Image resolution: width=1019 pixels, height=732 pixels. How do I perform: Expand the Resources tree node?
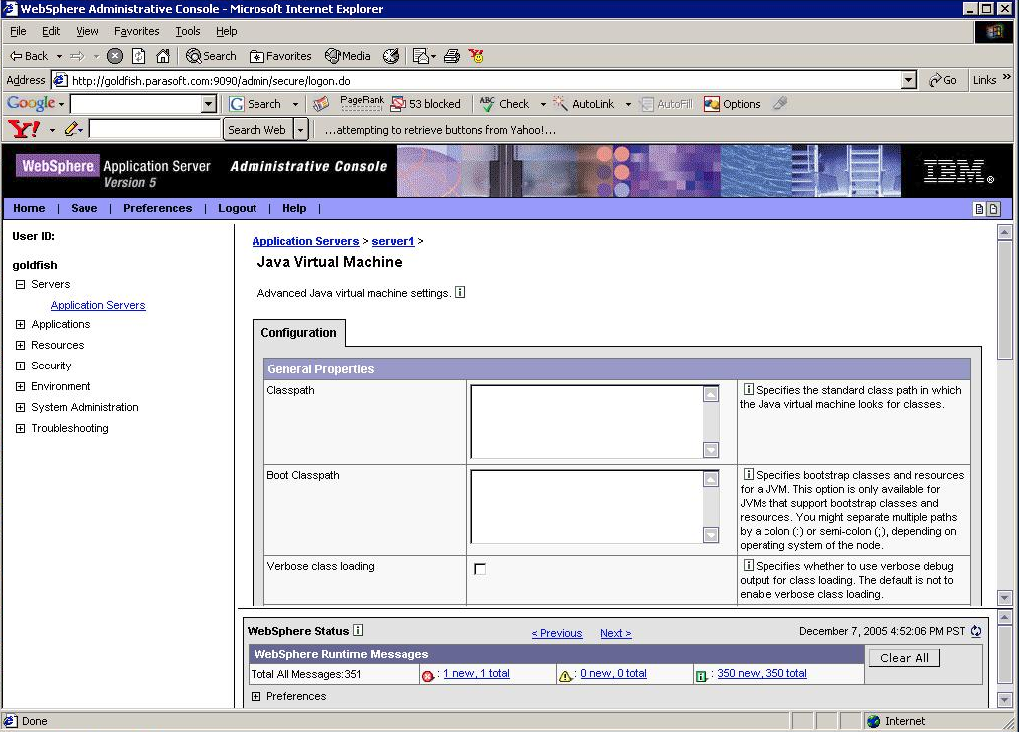click(20, 345)
